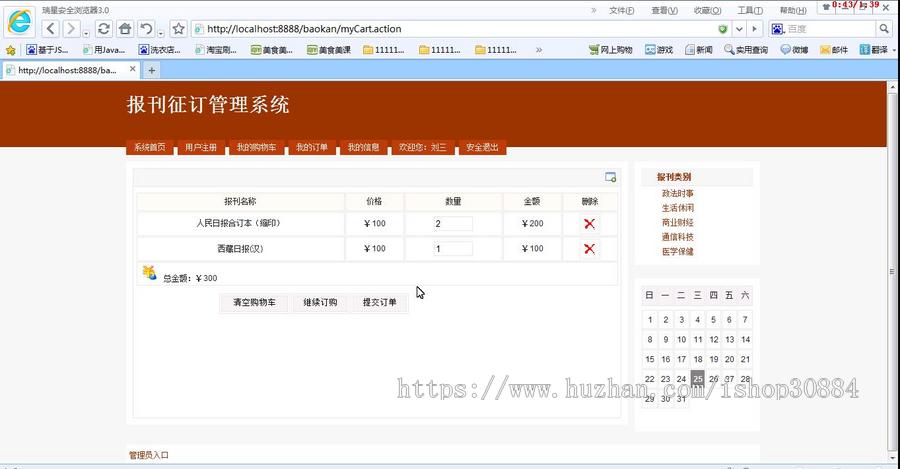This screenshot has height=469, width=900.
Task: Open 我的订单 nav item
Action: 312,148
